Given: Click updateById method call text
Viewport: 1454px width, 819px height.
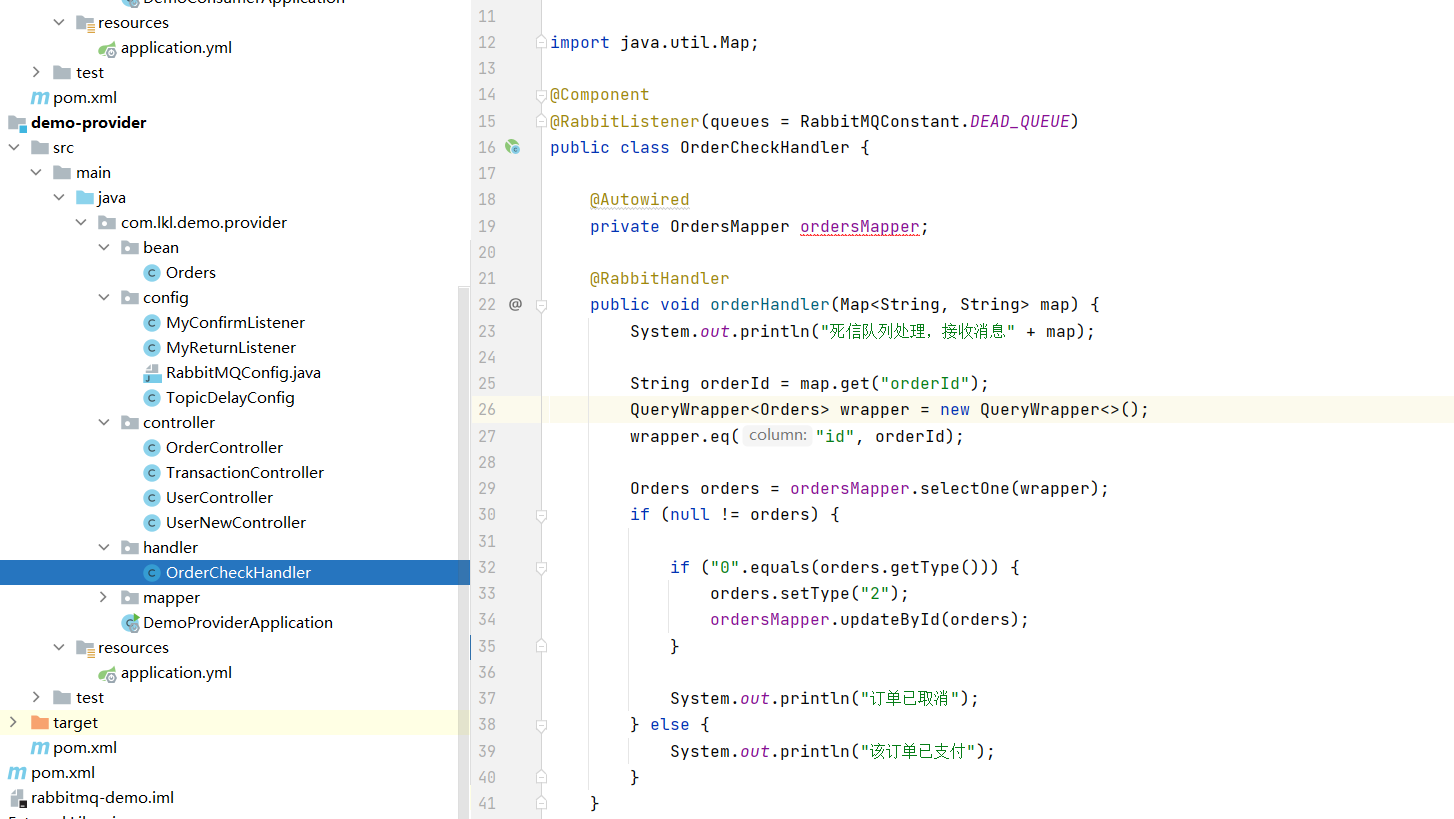Looking at the screenshot, I should point(890,619).
